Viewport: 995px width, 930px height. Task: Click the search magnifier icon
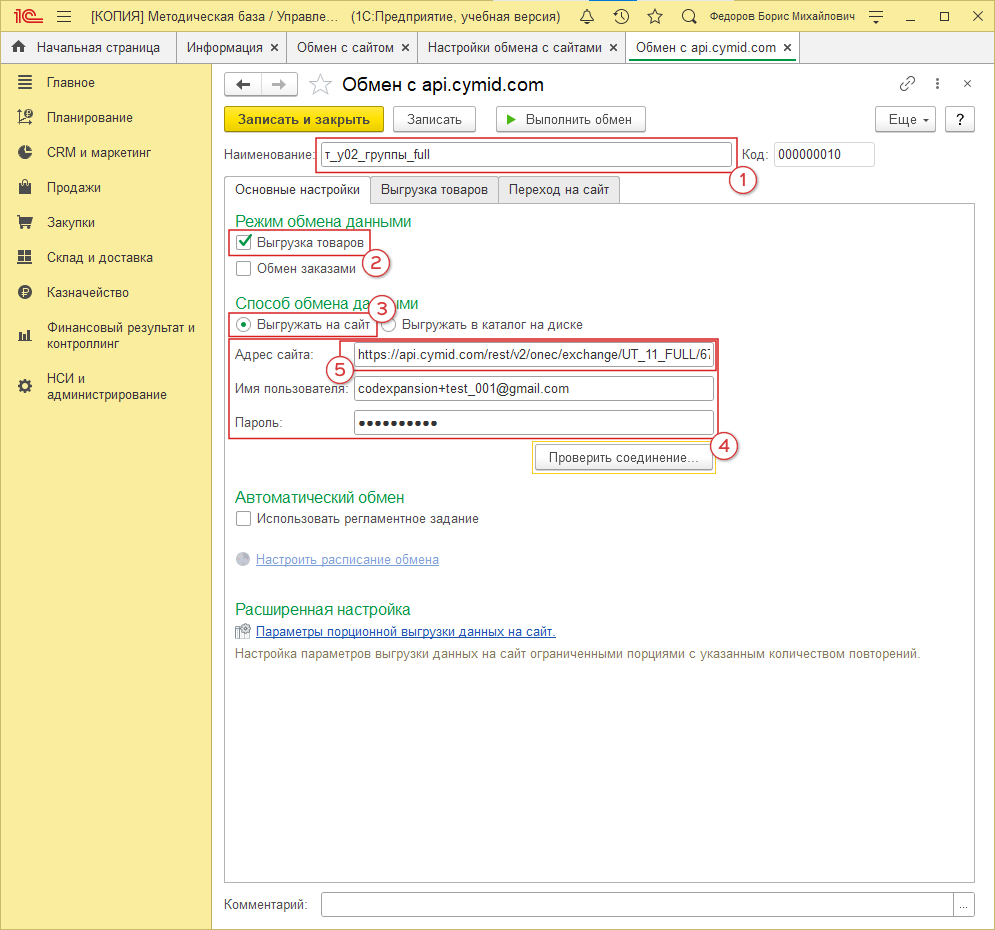point(689,17)
